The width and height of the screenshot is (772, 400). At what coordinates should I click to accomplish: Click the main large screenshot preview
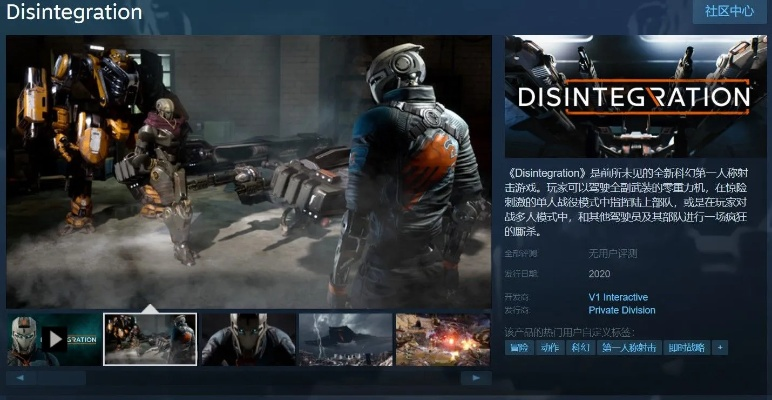[248, 170]
